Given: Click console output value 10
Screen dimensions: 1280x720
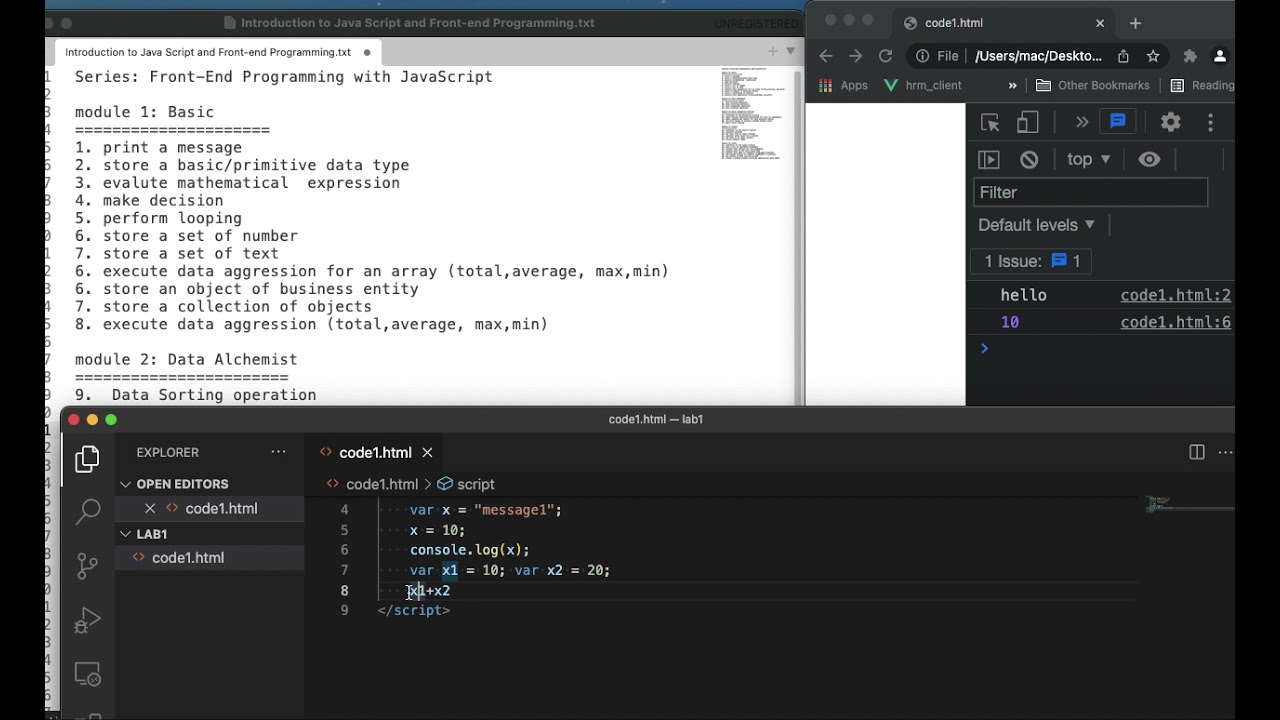Looking at the screenshot, I should click(1009, 322).
